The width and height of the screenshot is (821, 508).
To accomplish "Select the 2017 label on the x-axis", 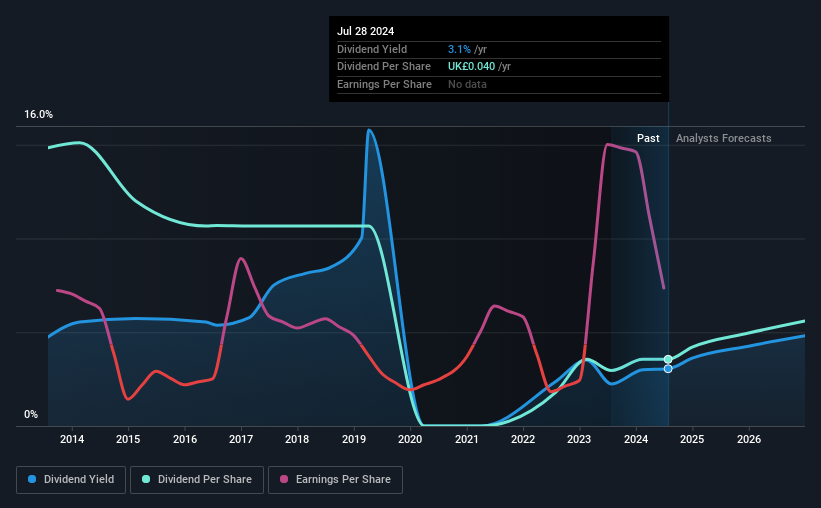I will tap(241, 439).
